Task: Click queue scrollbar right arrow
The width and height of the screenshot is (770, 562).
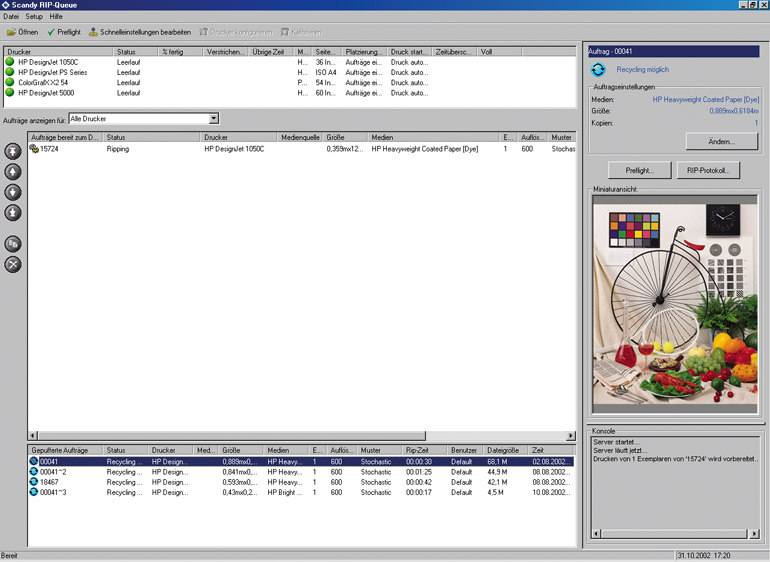Action: tap(571, 436)
